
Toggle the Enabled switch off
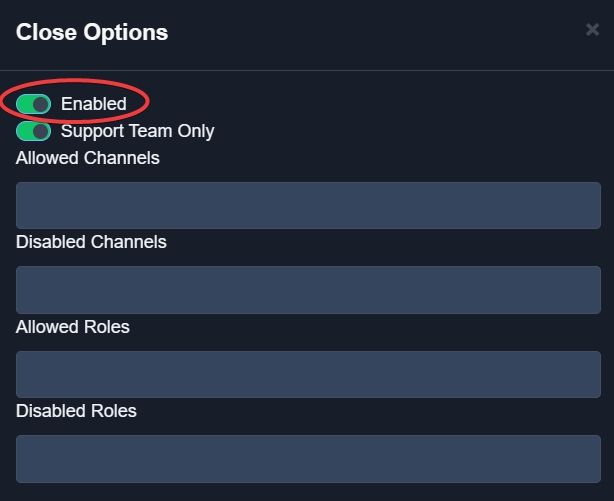tap(33, 104)
